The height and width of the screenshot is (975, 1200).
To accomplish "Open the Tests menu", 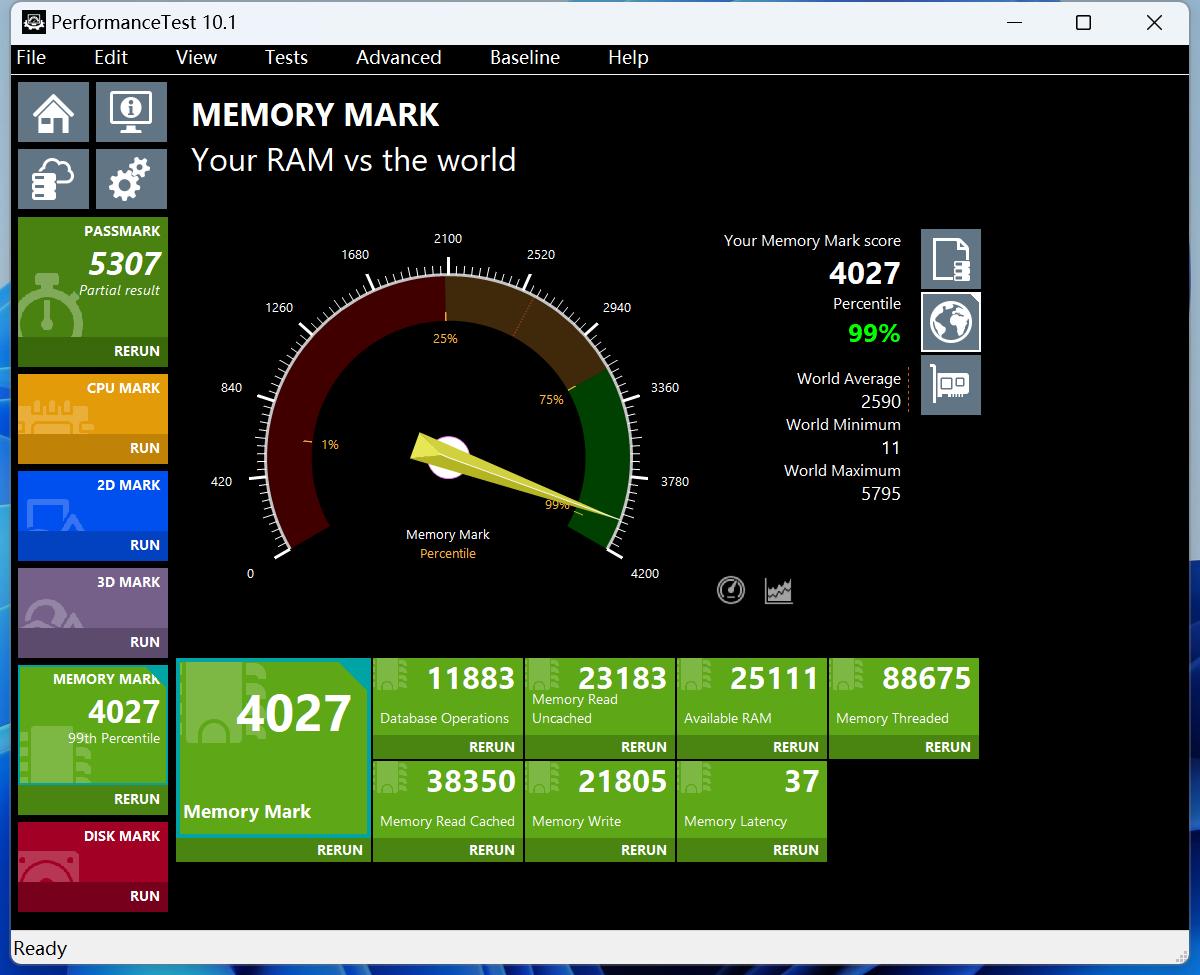I will (x=286, y=57).
